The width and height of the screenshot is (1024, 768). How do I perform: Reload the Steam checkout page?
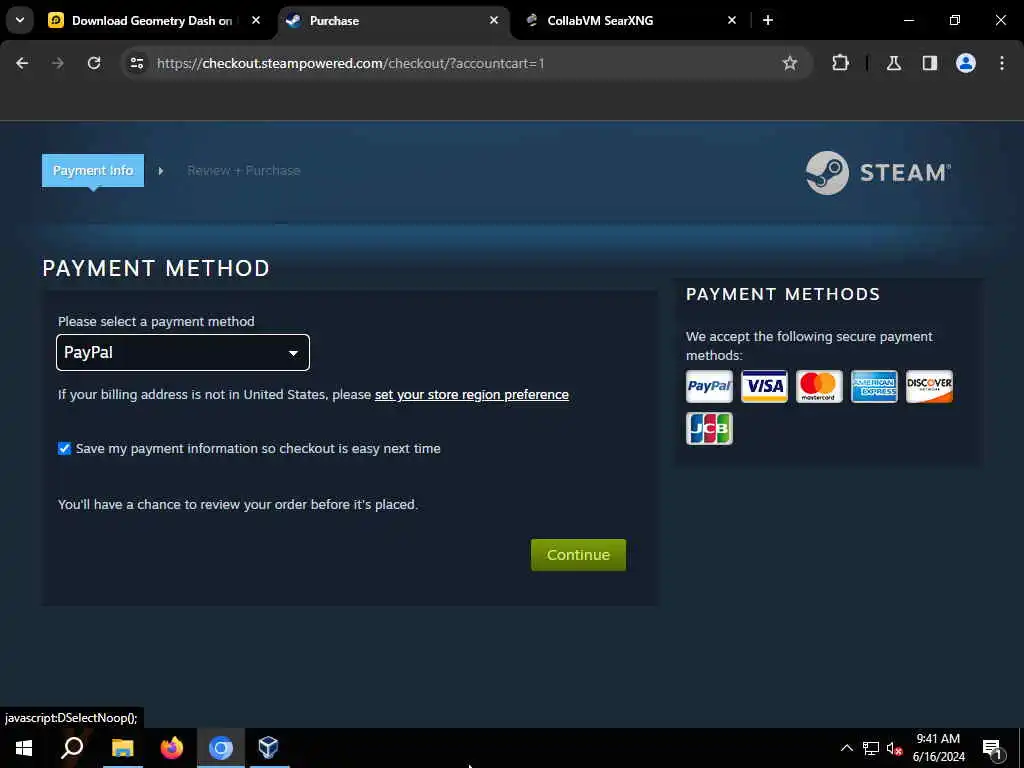click(94, 63)
